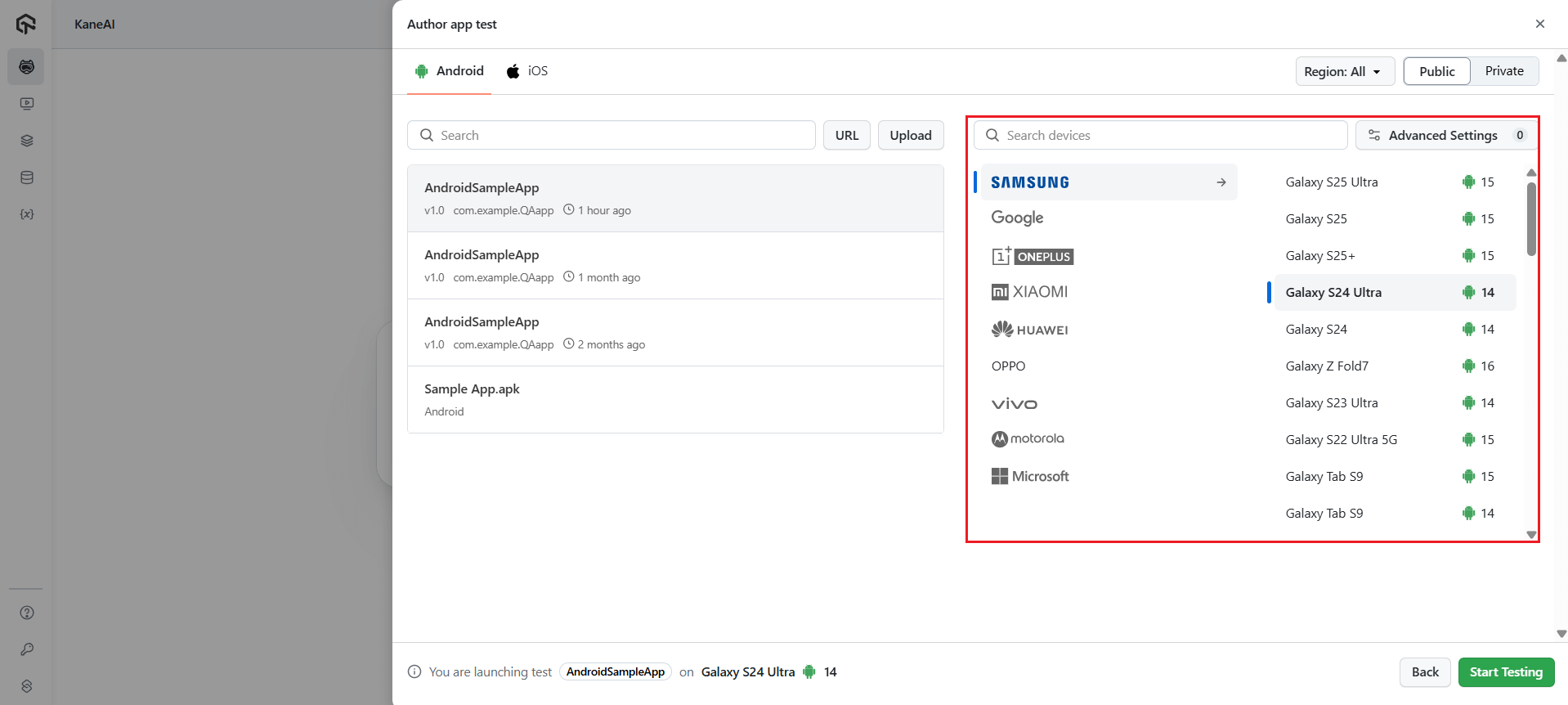Open the help question mark icon
Screen dimensions: 1568x705
[x=26, y=613]
